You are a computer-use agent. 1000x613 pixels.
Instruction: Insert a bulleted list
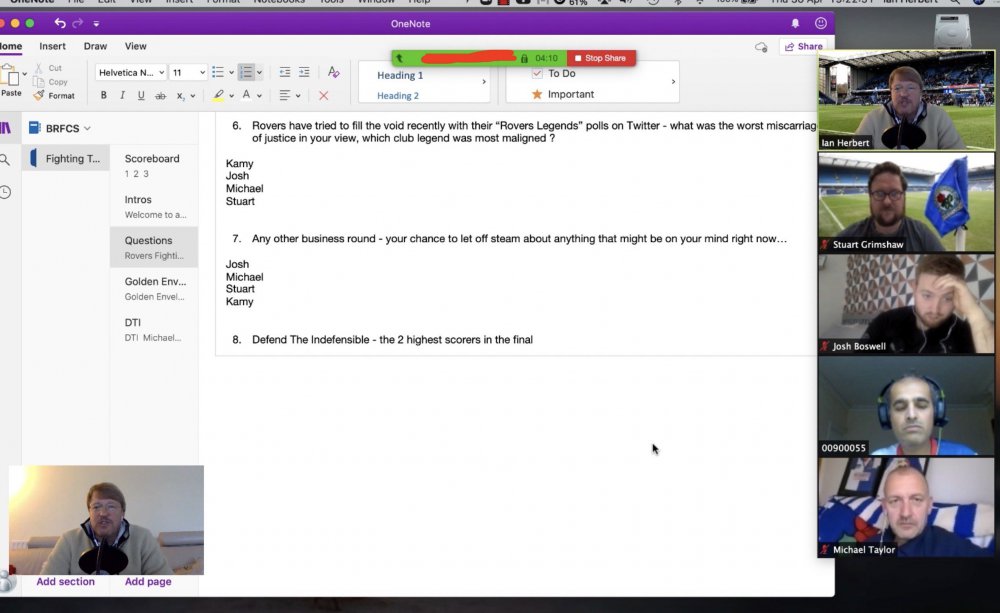tap(217, 72)
